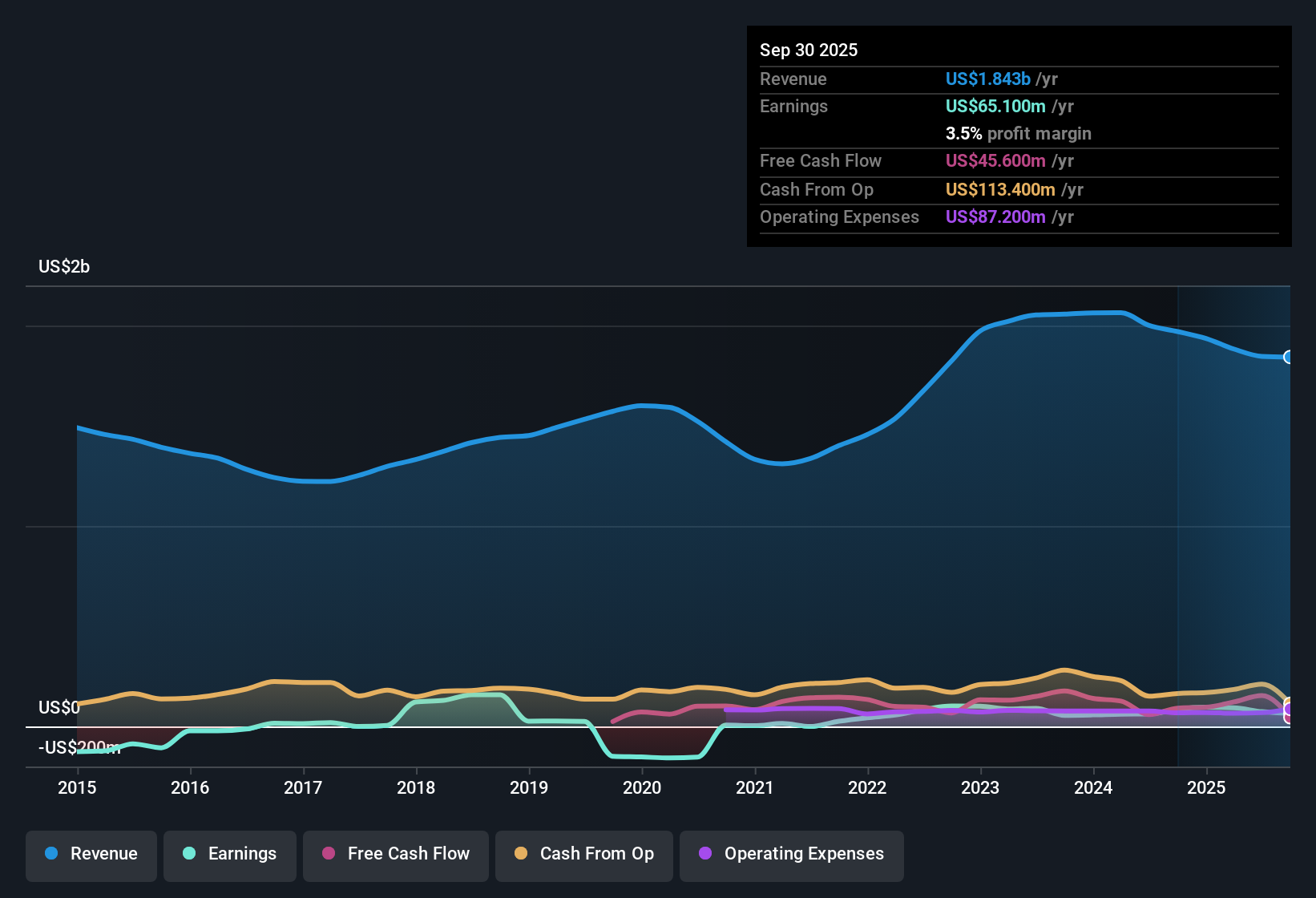Select the 2023 year label
Screen dimensions: 1316x898
pos(980,788)
